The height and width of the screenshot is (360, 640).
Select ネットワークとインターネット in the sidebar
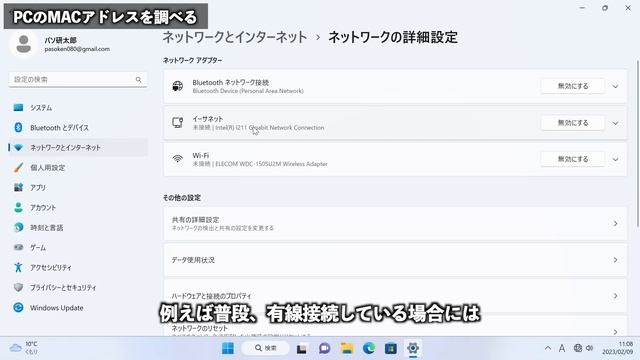tap(78, 148)
